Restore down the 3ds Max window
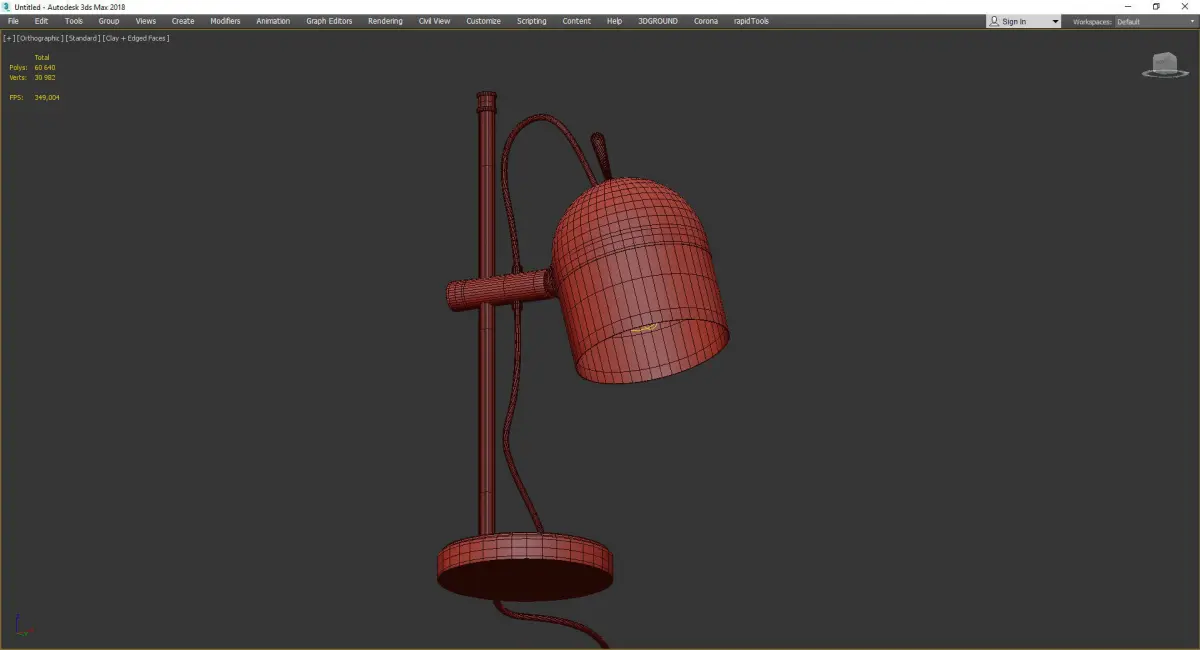This screenshot has height=650, width=1200. pos(1156,7)
